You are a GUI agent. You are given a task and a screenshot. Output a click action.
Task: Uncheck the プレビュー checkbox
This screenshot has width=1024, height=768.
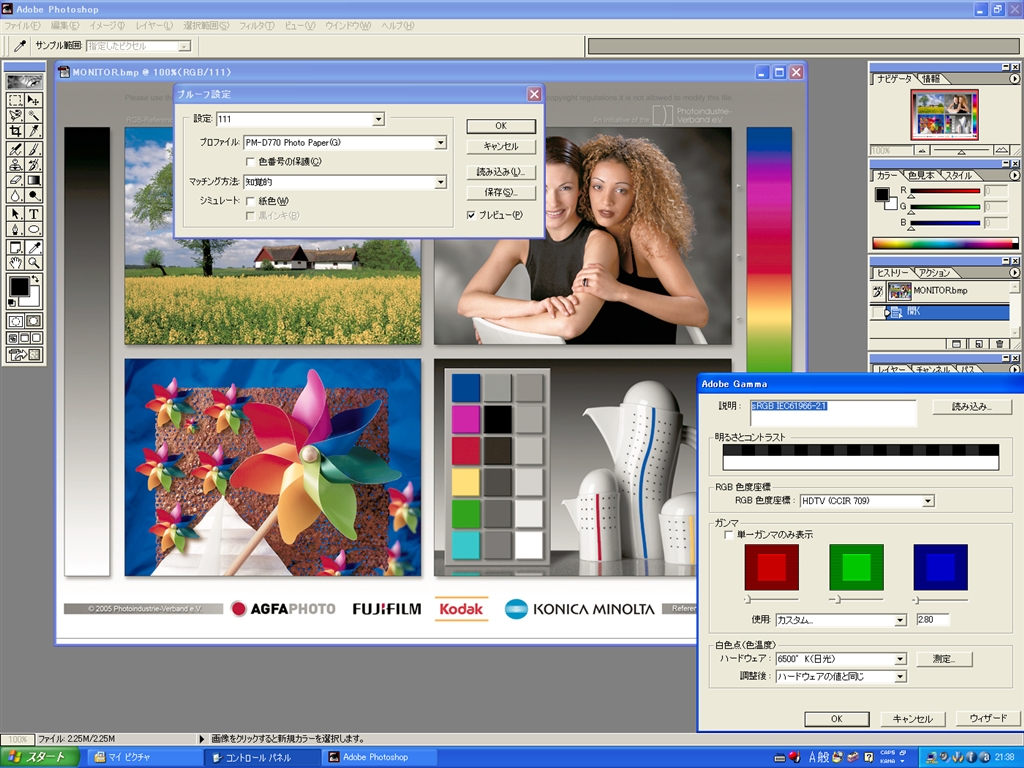pyautogui.click(x=471, y=215)
